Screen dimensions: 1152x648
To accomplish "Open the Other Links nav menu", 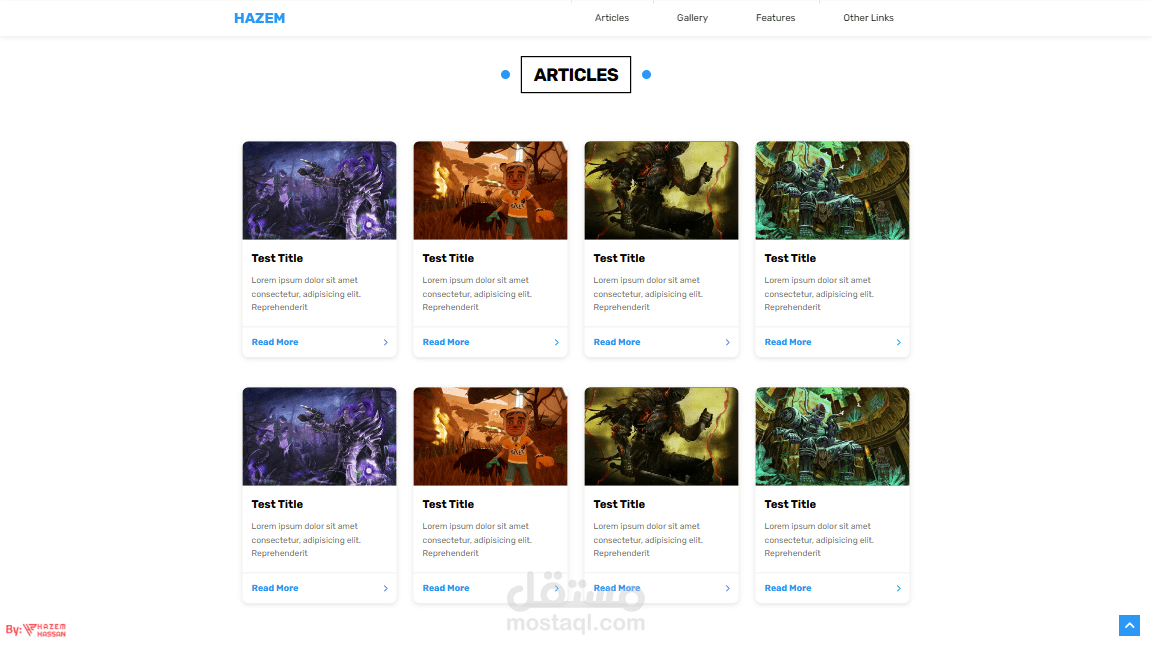I will pyautogui.click(x=868, y=18).
